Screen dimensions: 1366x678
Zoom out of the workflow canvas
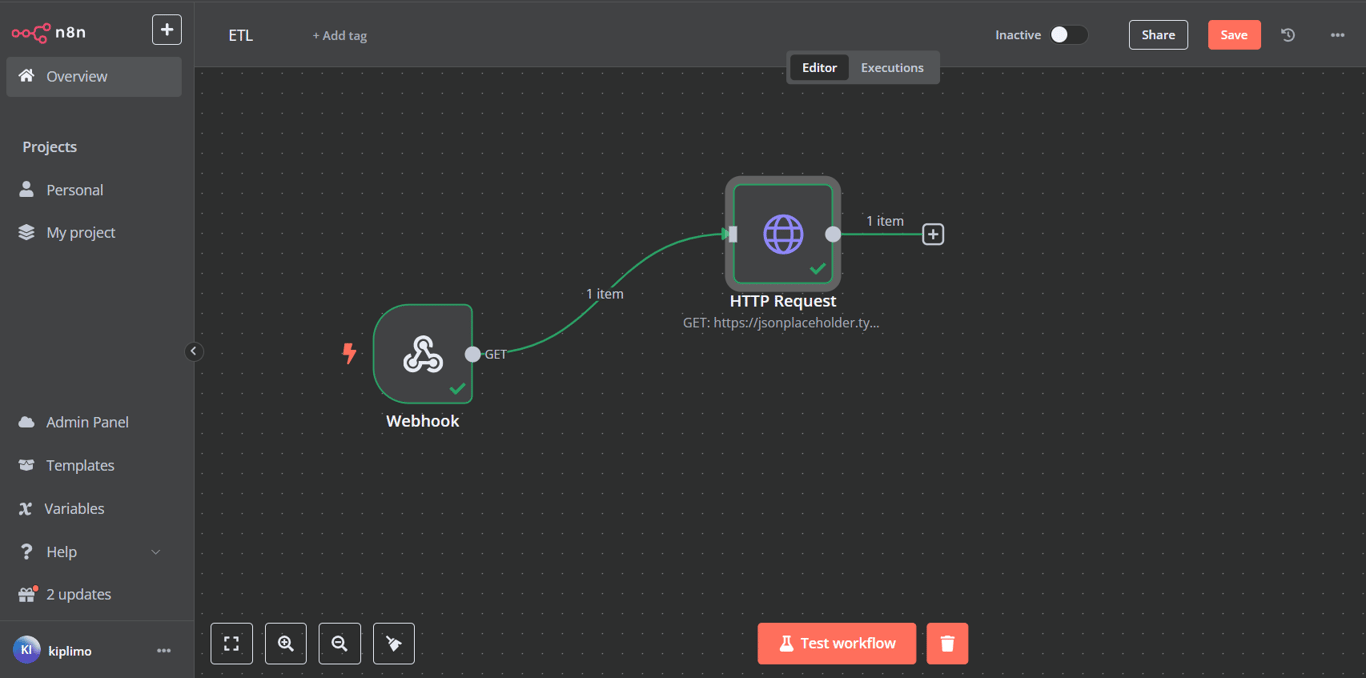coord(339,643)
